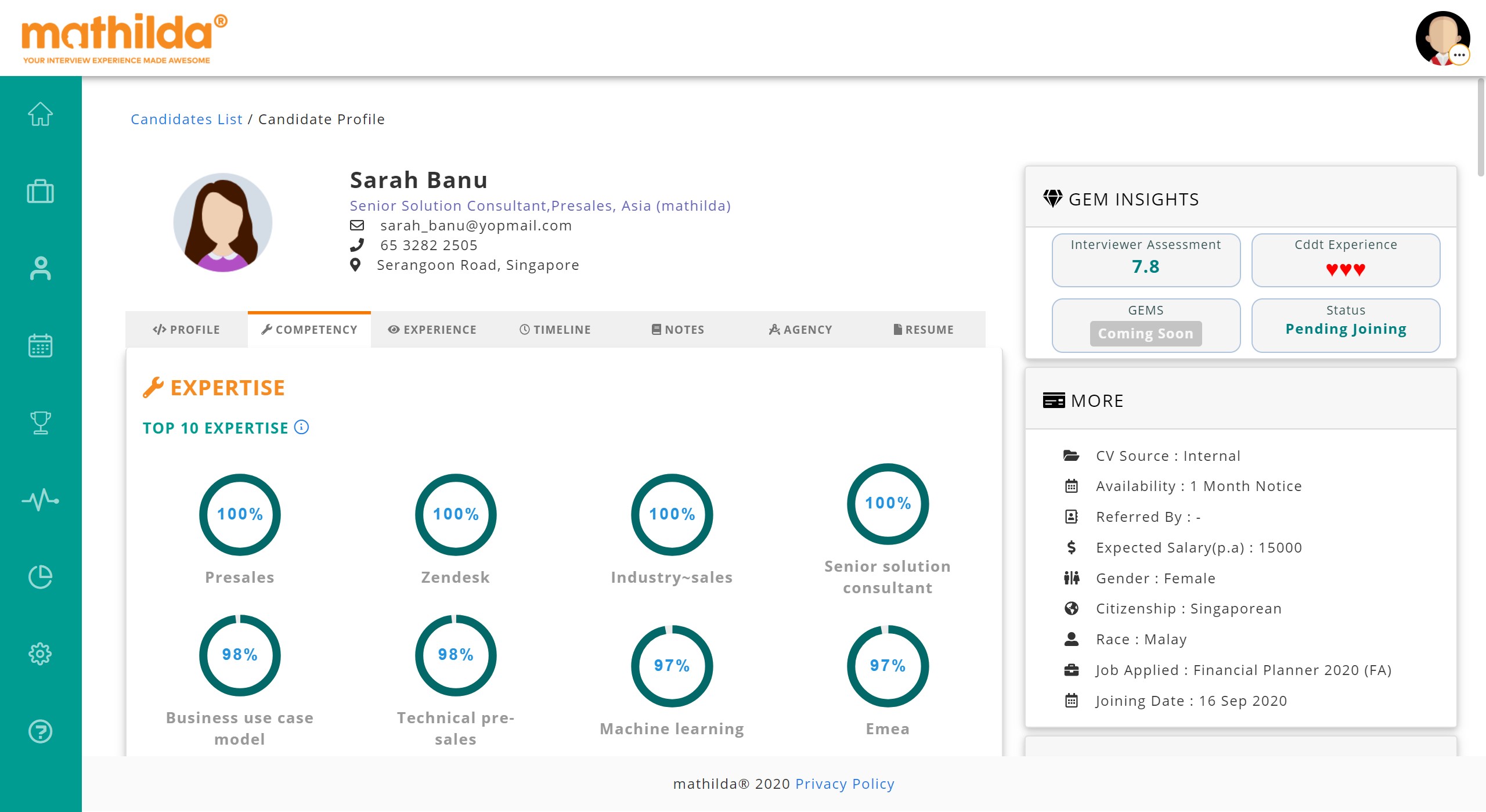Image resolution: width=1486 pixels, height=812 pixels.
Task: Click the Top 10 Expertise info icon
Action: (x=301, y=427)
